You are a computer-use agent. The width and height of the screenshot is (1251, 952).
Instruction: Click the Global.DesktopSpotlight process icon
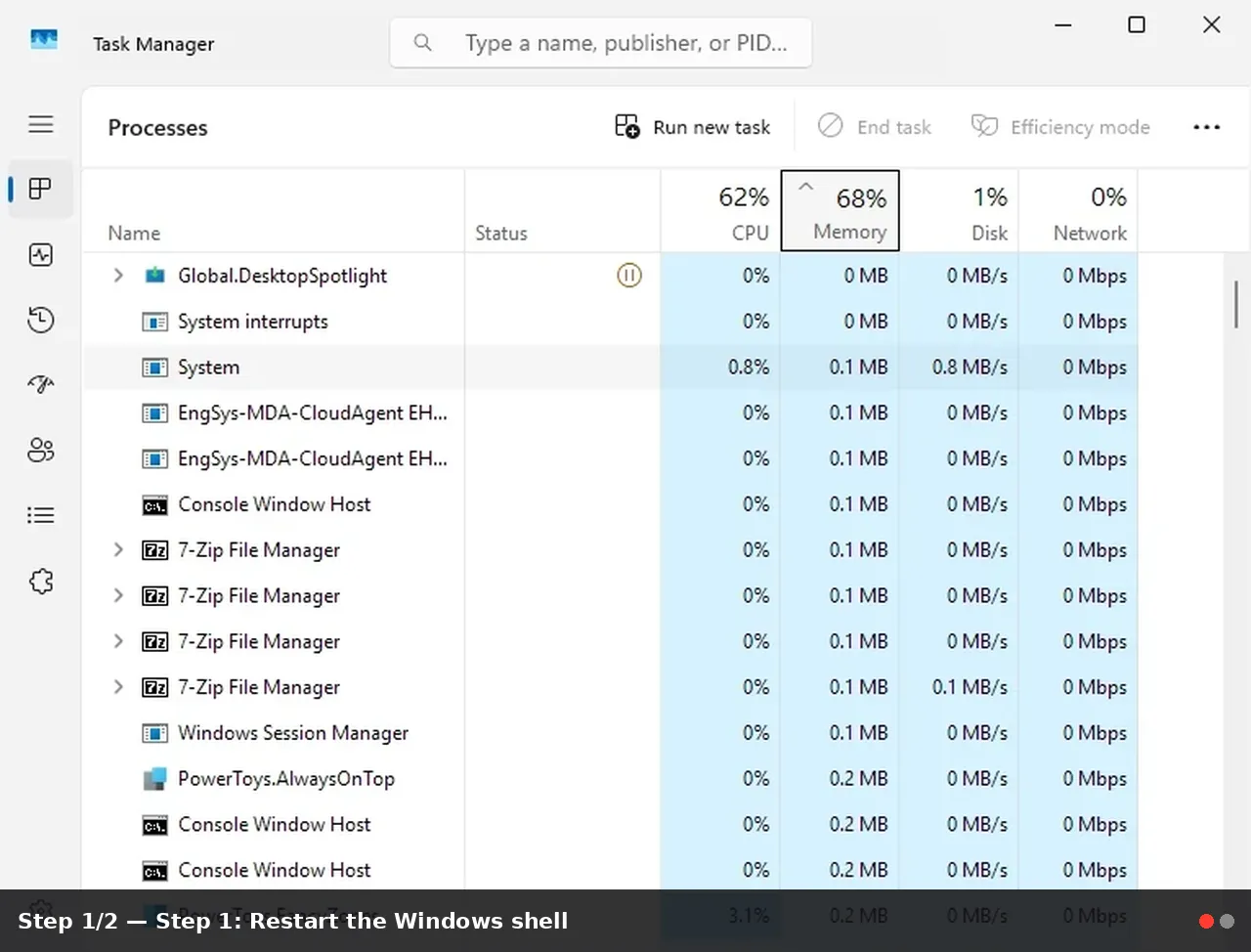pyautogui.click(x=154, y=276)
